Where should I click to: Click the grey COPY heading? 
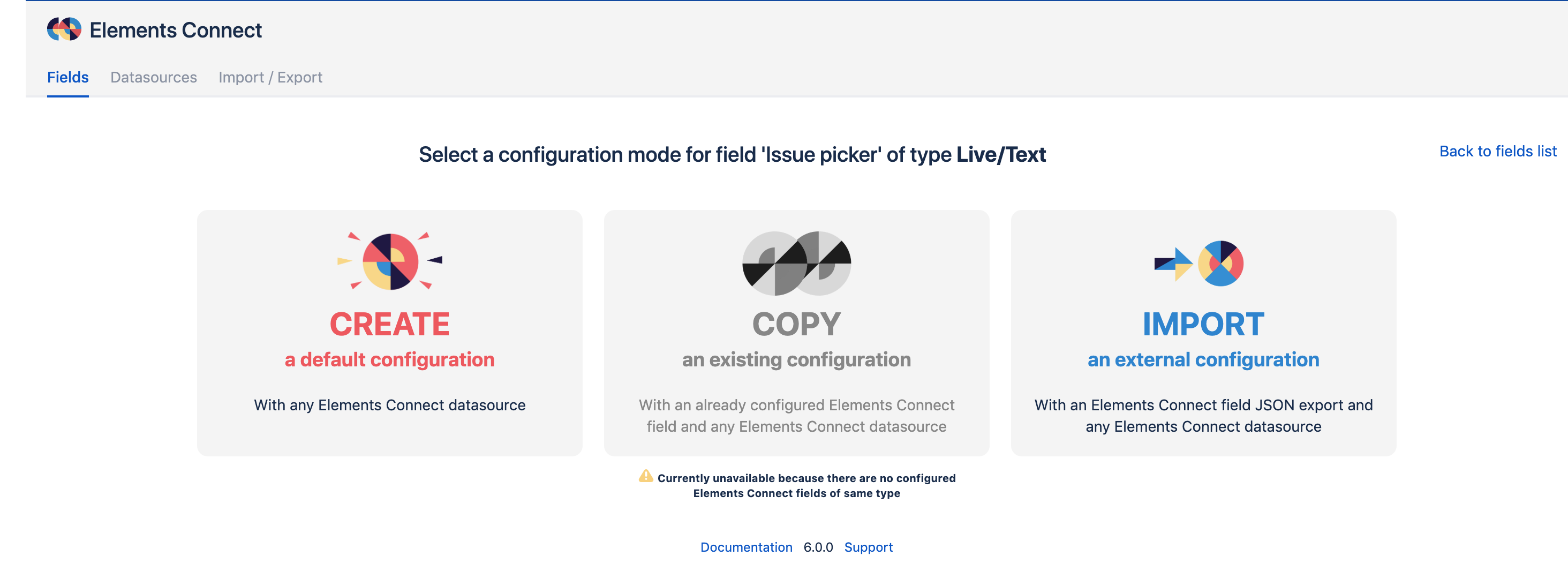796,324
